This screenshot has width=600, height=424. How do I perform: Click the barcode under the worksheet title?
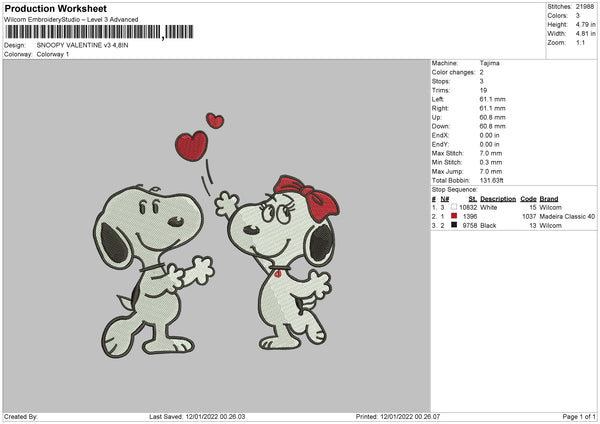99,32
